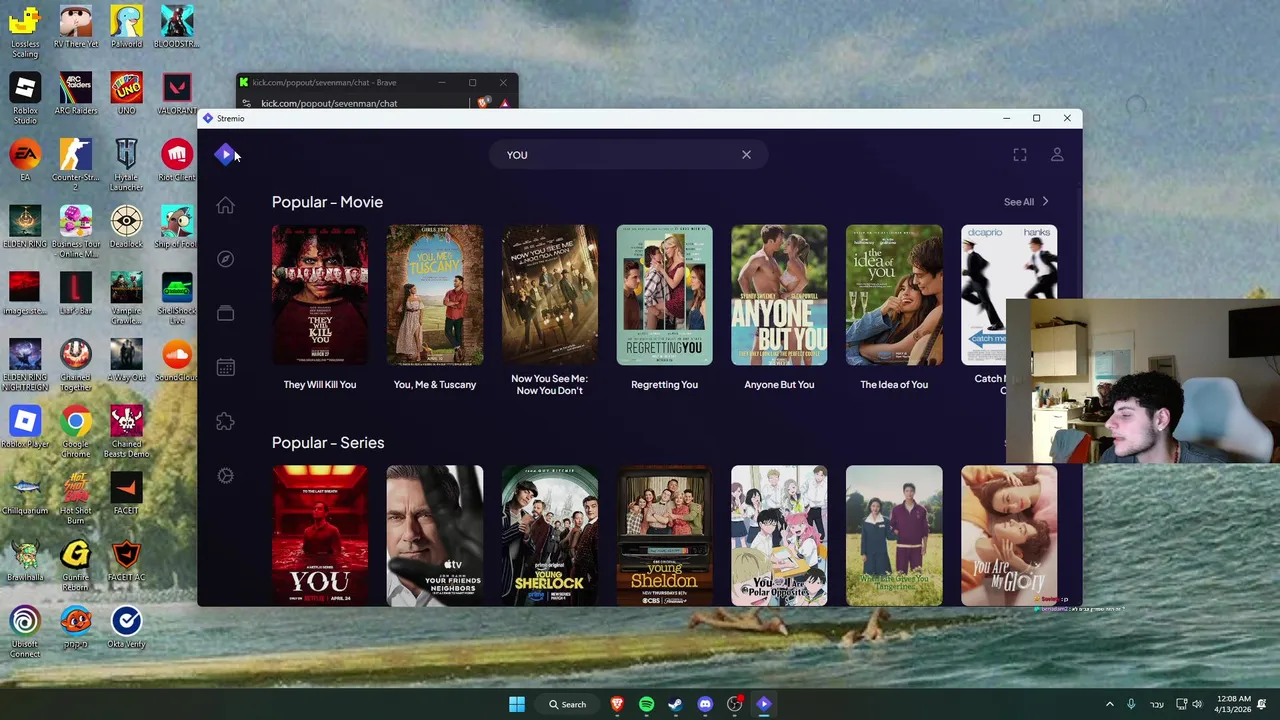
Task: Open Stremio from the taskbar
Action: click(x=764, y=704)
